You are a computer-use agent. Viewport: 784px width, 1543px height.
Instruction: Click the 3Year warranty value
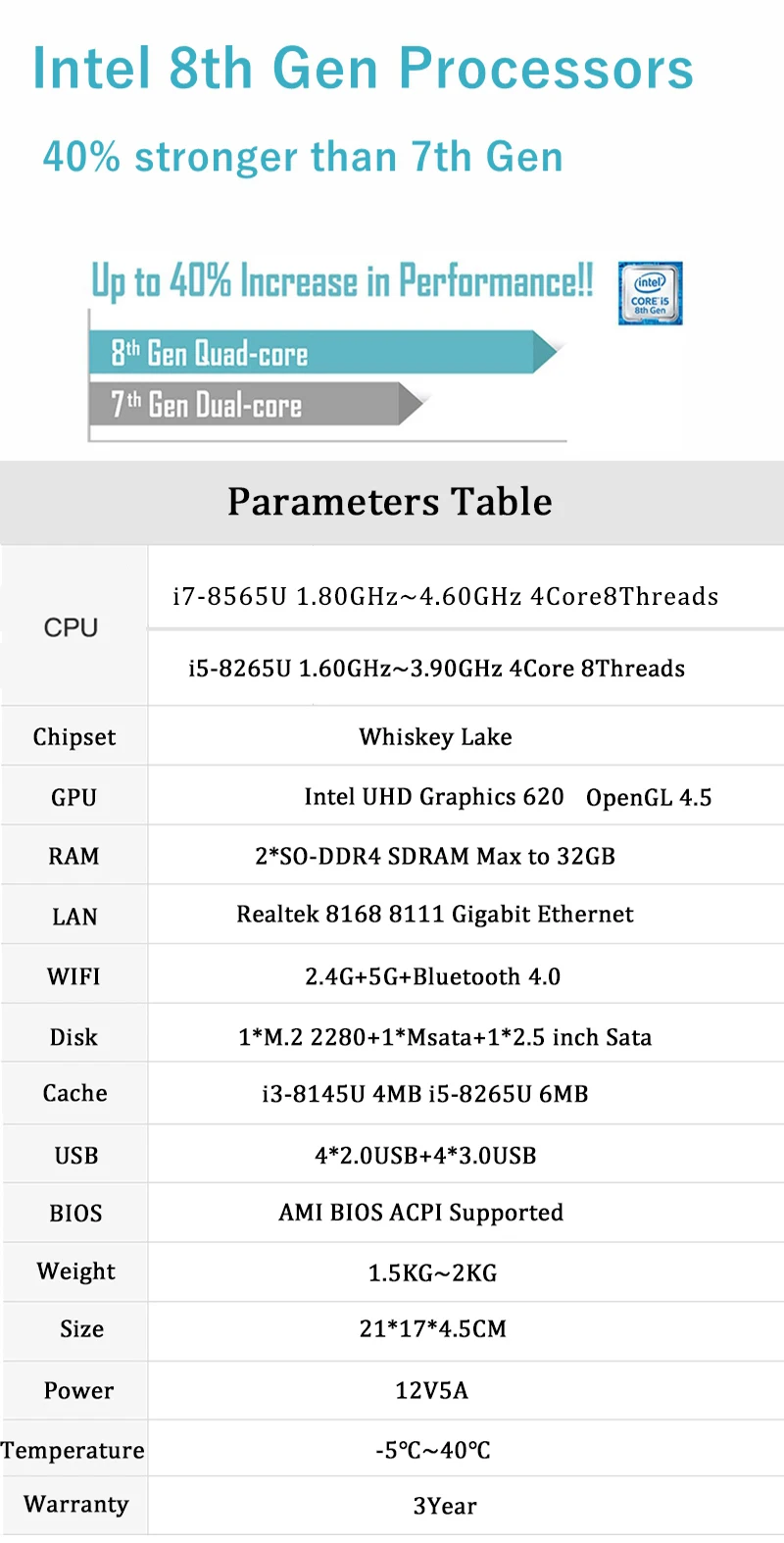point(445,1506)
